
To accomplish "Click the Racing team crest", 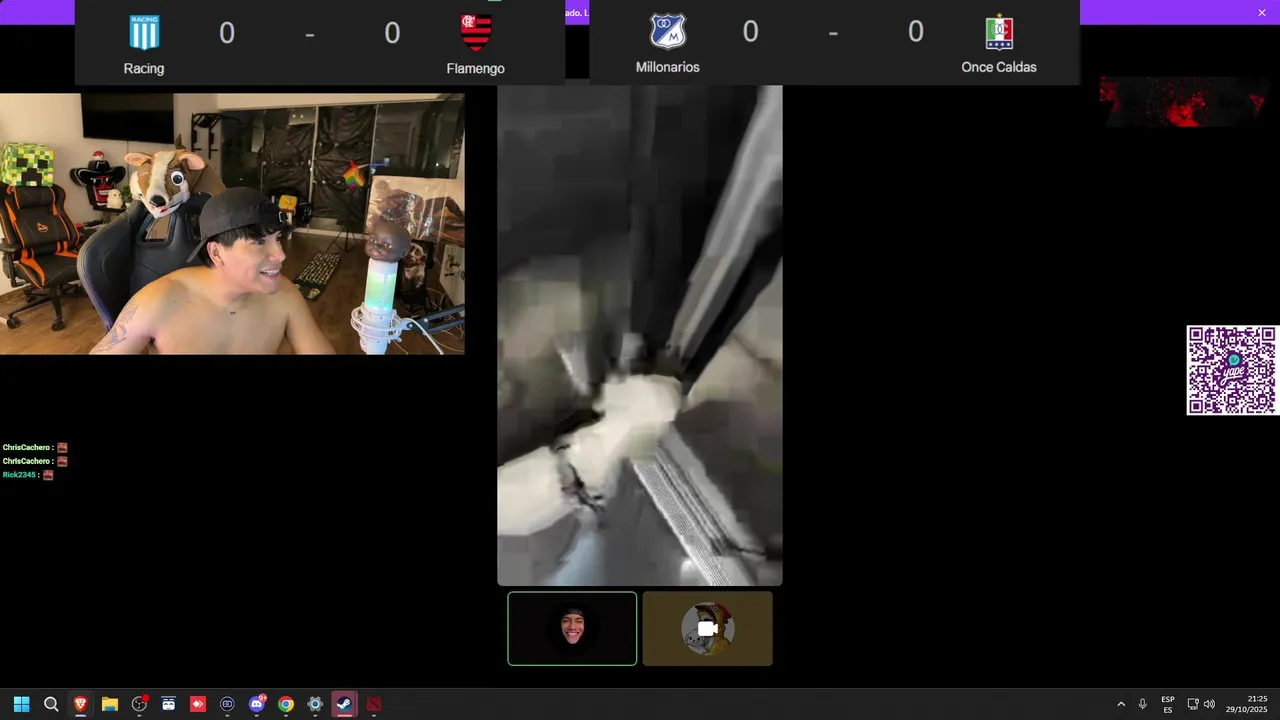I will 144,33.
